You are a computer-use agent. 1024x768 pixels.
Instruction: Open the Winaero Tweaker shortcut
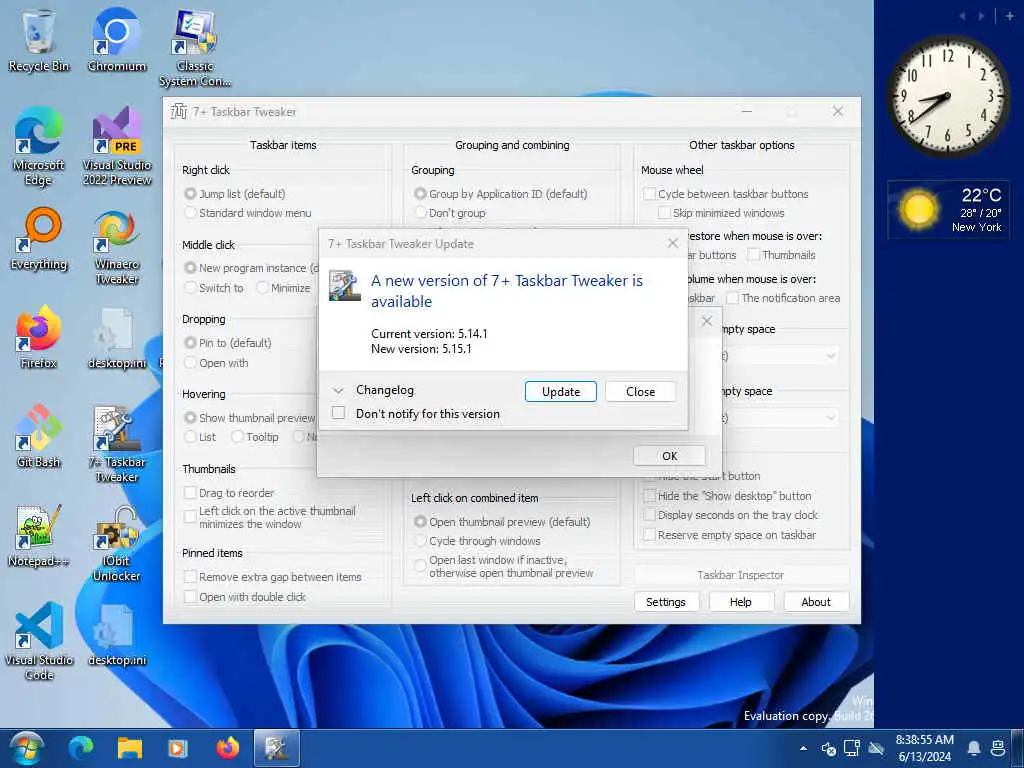point(117,248)
